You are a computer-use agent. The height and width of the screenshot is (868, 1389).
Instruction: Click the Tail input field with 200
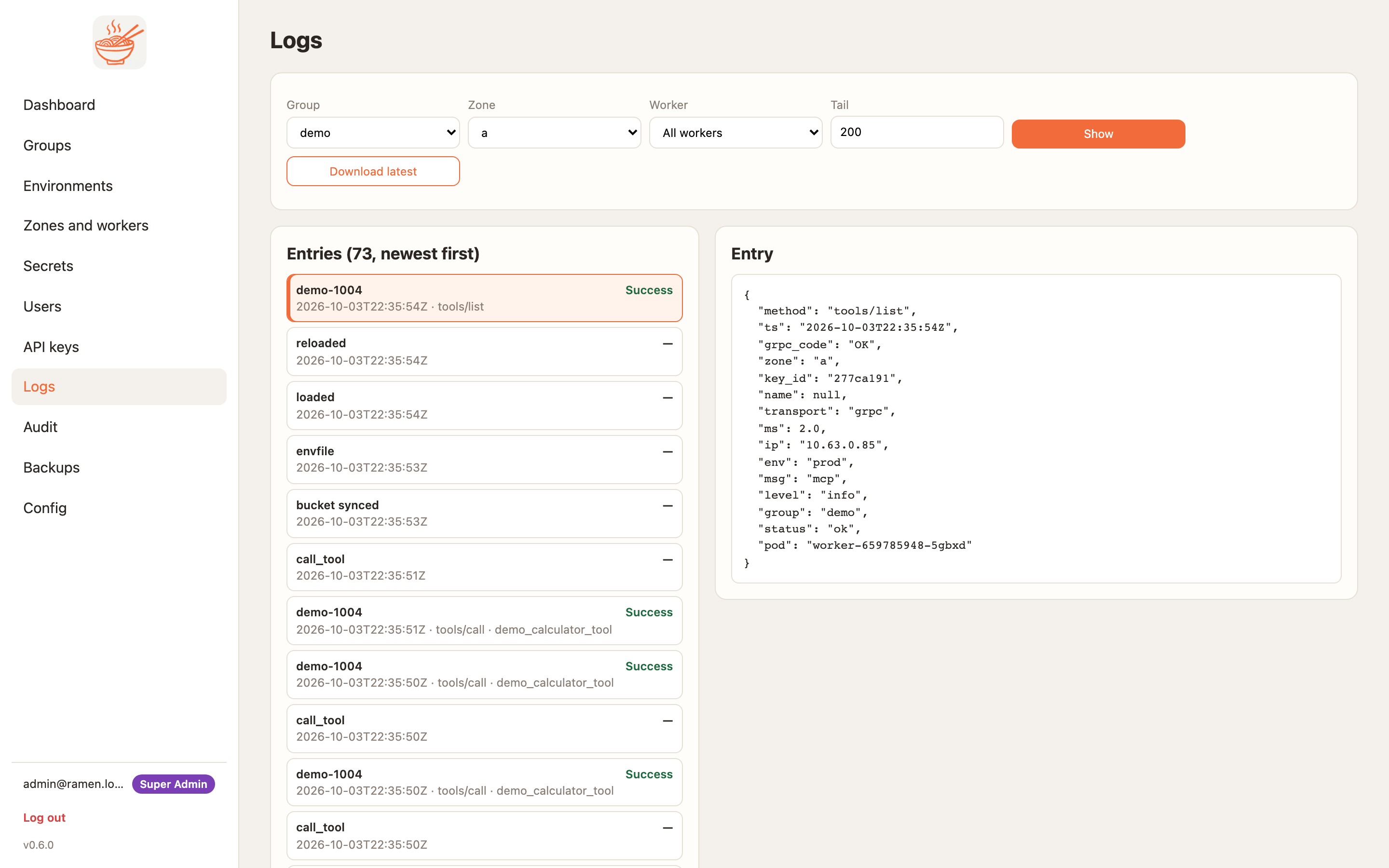(x=917, y=132)
